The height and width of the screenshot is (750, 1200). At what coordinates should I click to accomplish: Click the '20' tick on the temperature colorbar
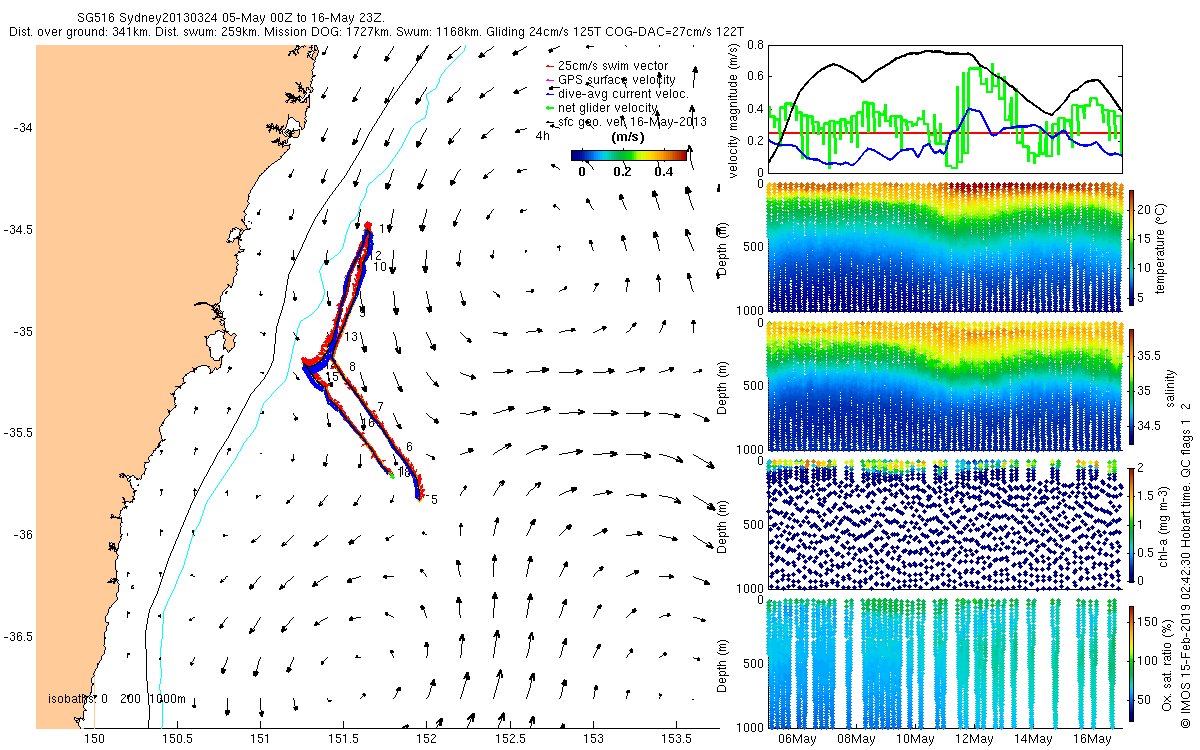pyautogui.click(x=1145, y=212)
